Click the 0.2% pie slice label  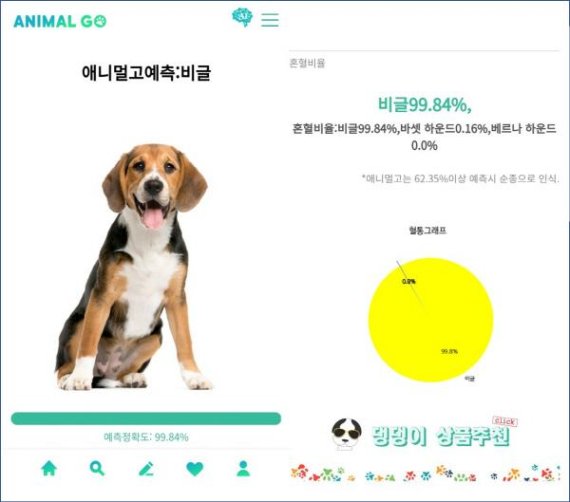point(409,281)
